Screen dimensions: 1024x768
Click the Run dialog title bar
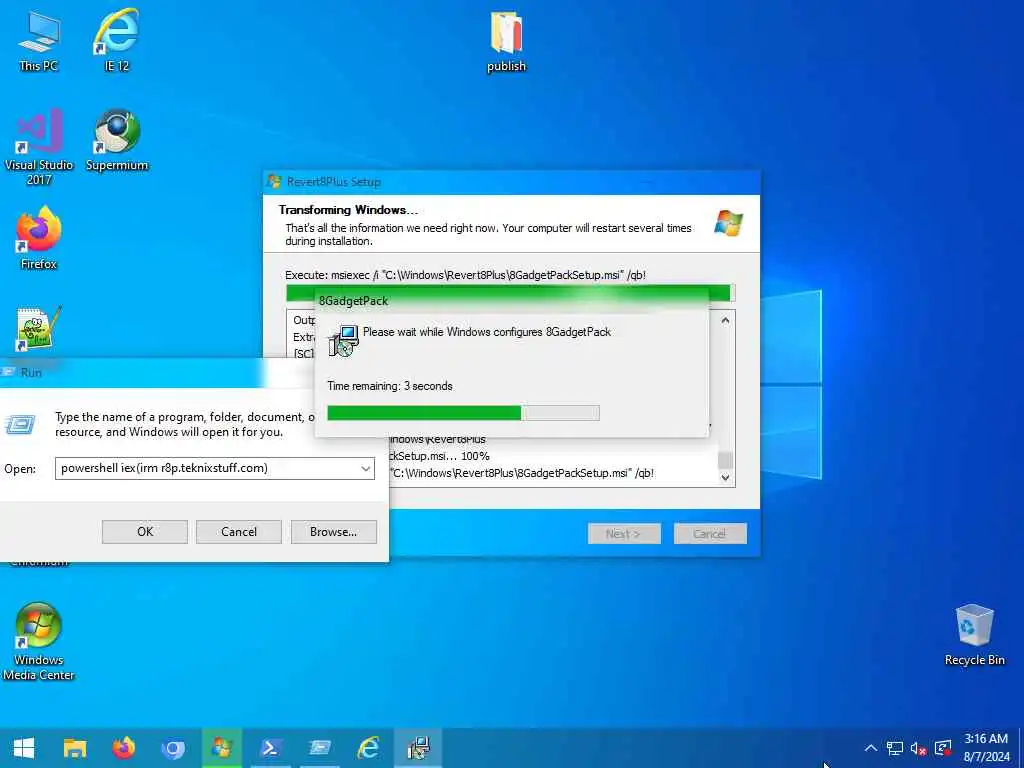(x=157, y=372)
